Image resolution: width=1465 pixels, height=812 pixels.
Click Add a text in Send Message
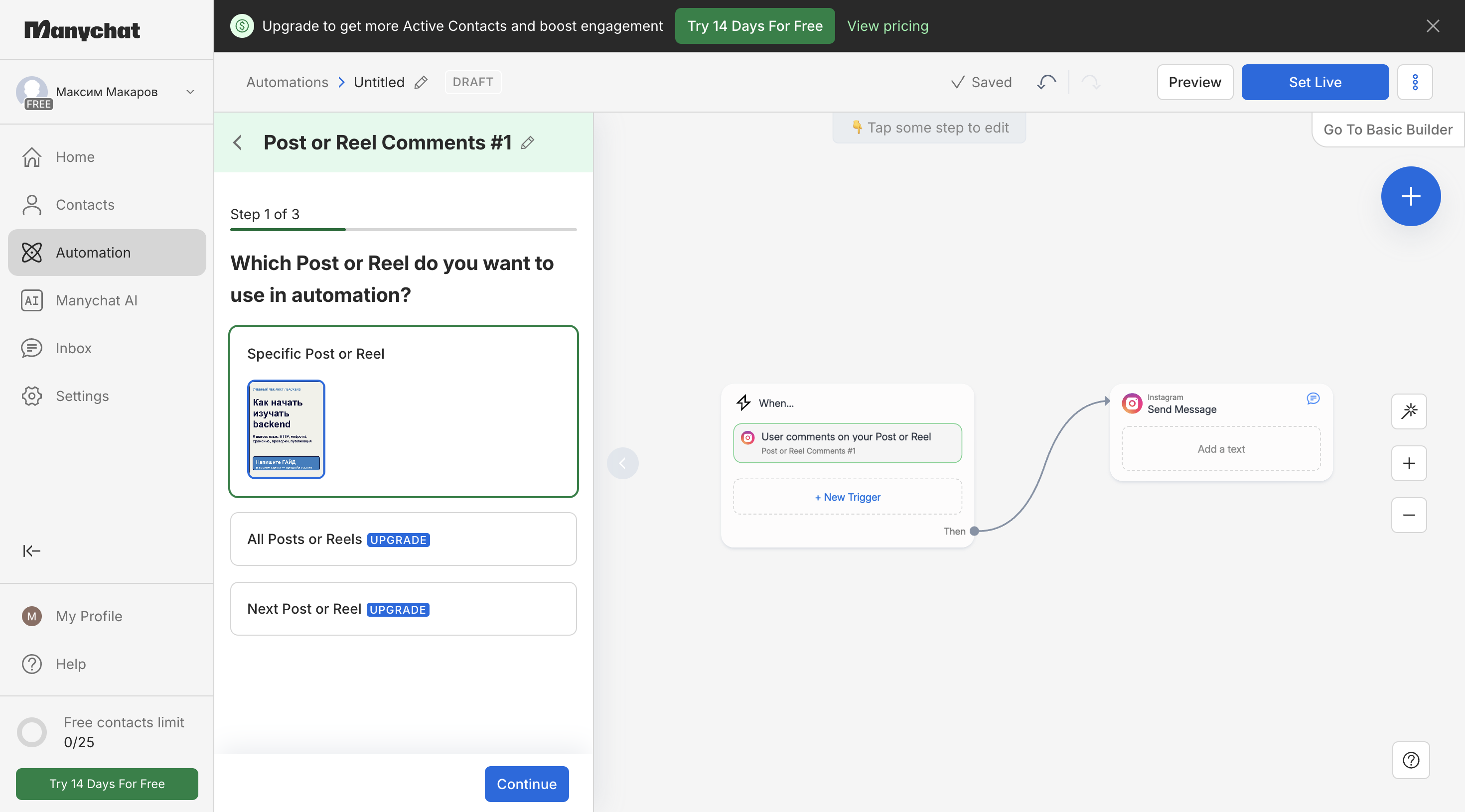(x=1221, y=449)
